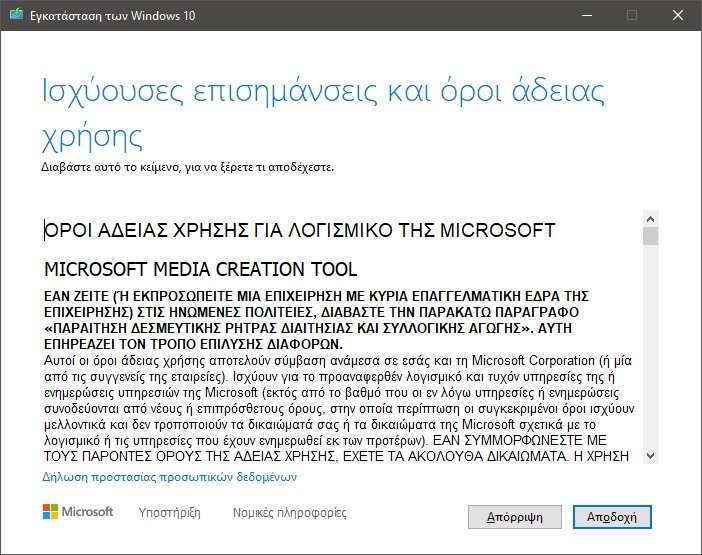Click the license scrollbar thumb
702x555 pixels.
(x=650, y=236)
